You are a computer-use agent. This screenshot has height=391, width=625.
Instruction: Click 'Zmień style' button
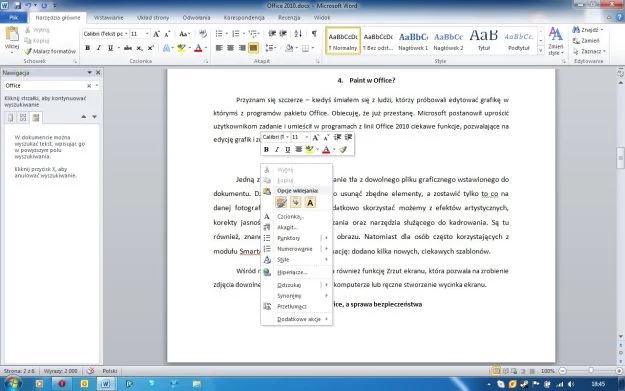pos(556,41)
